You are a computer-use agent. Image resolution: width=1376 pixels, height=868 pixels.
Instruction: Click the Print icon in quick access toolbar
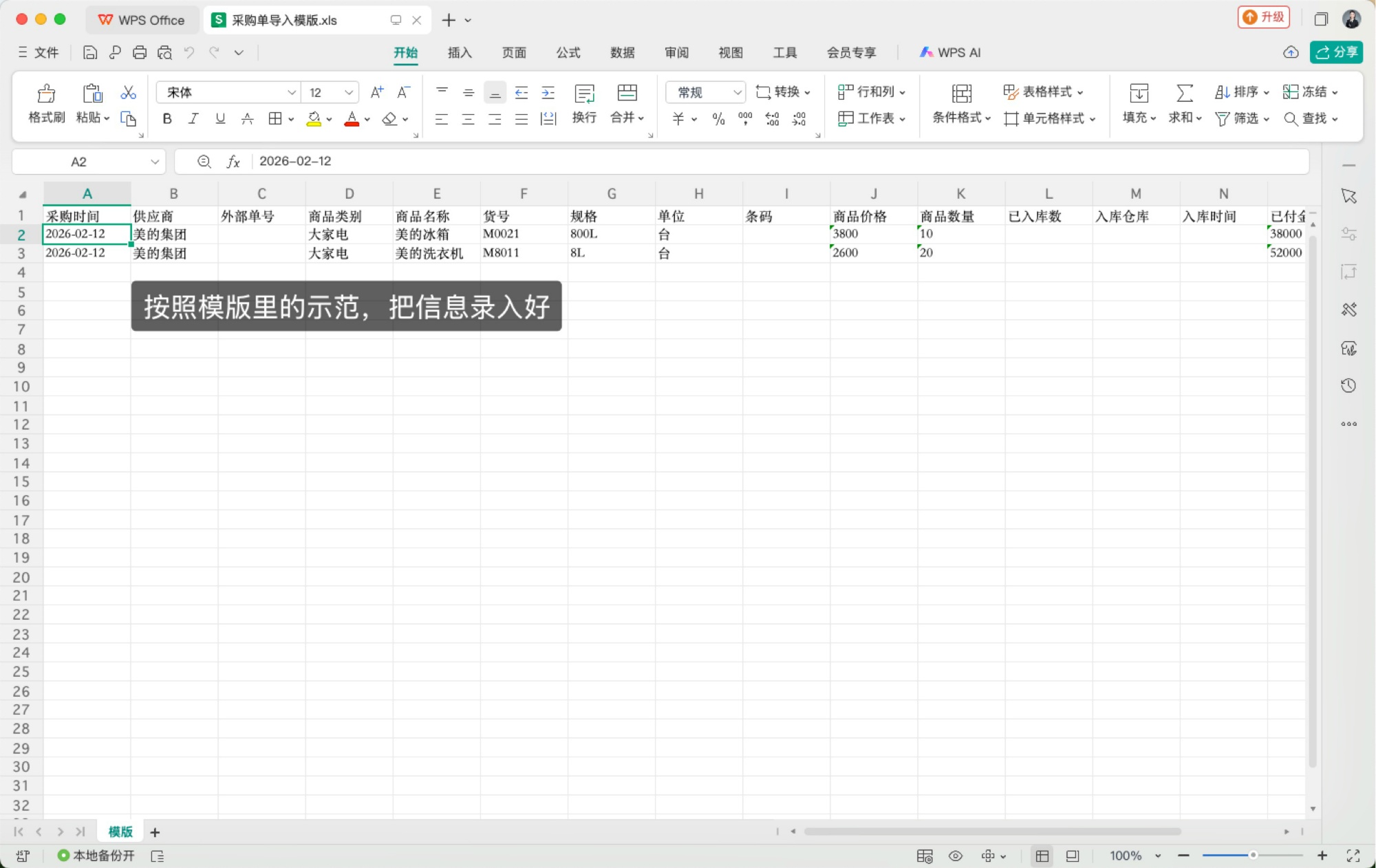tap(140, 52)
